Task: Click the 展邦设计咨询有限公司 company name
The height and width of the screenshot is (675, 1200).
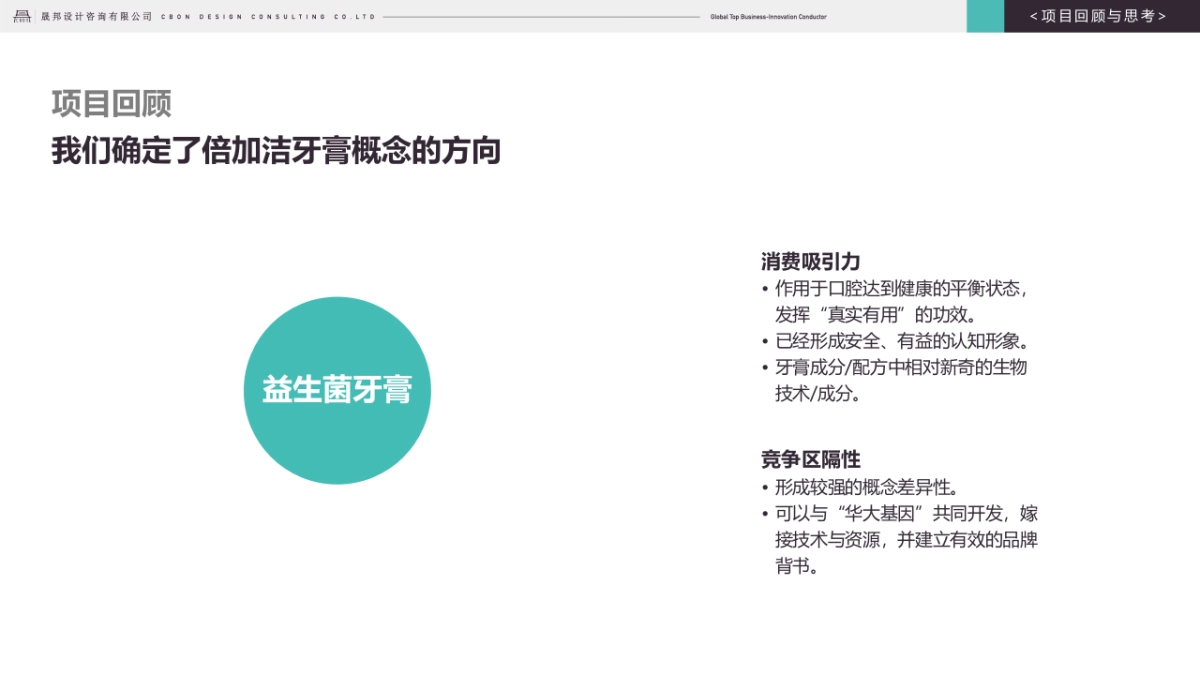Action: tap(95, 16)
